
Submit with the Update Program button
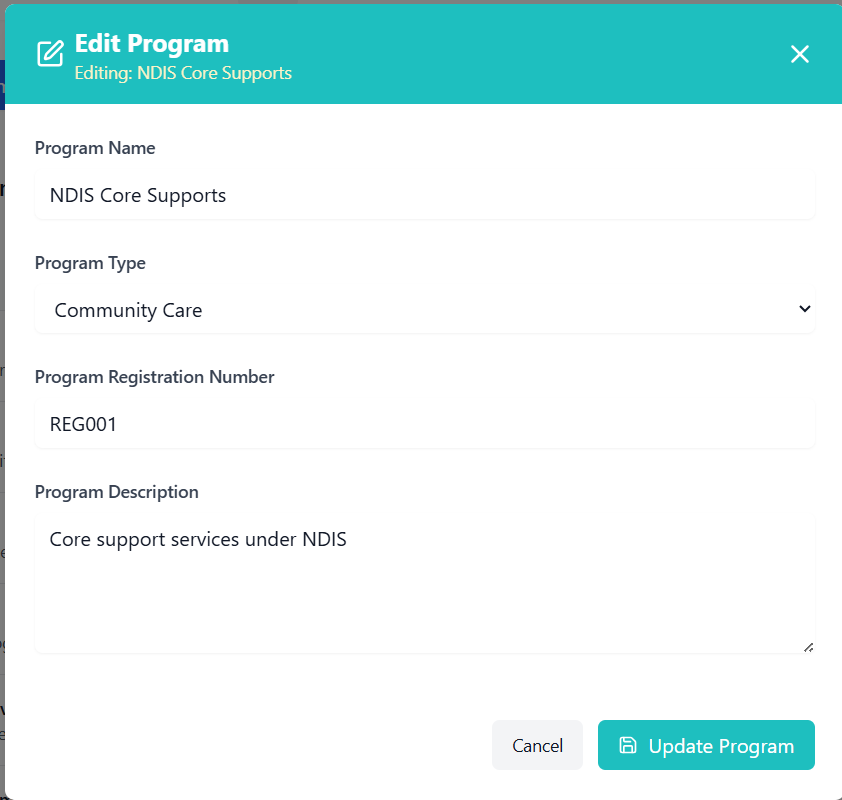[706, 745]
